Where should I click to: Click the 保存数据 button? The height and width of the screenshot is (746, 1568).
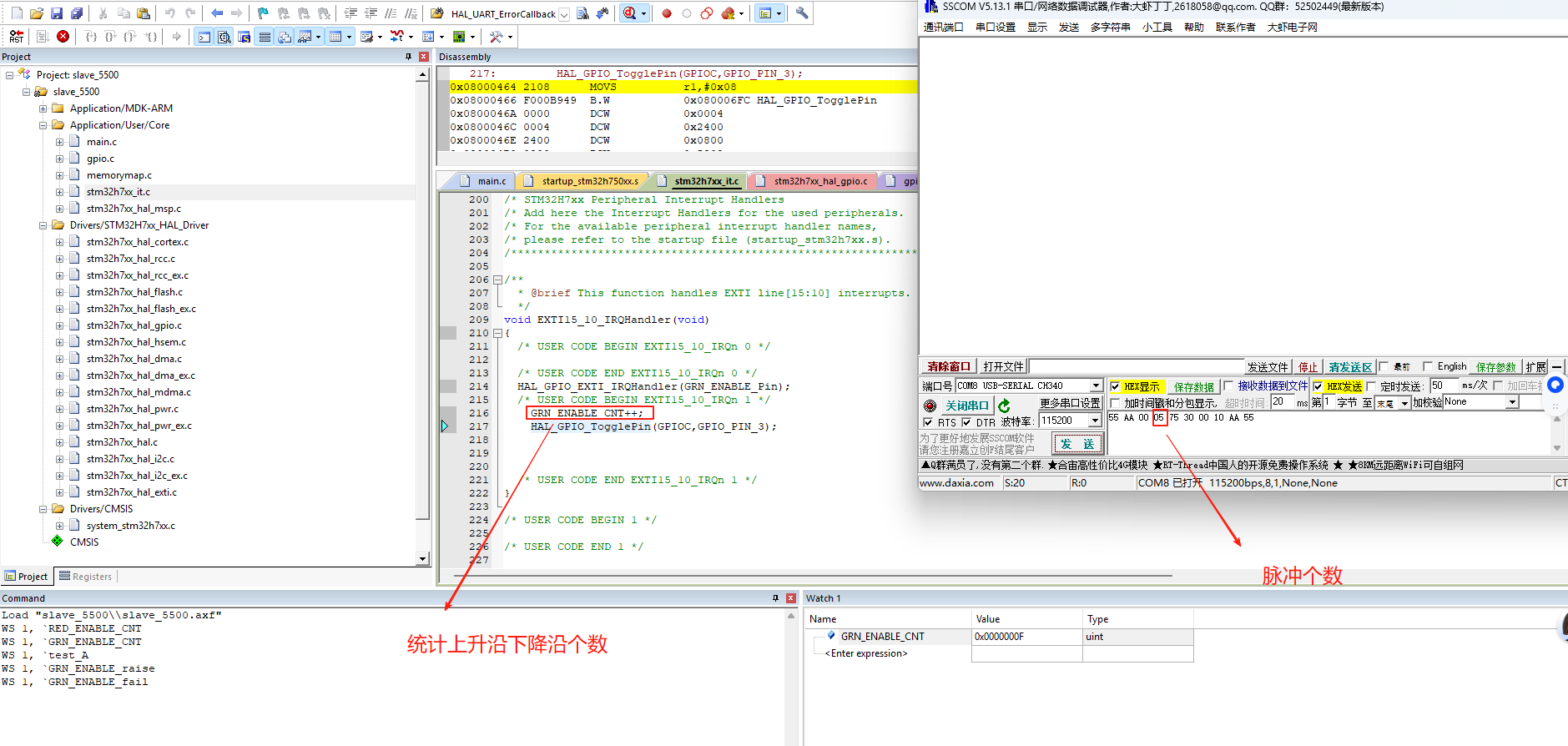click(1193, 386)
